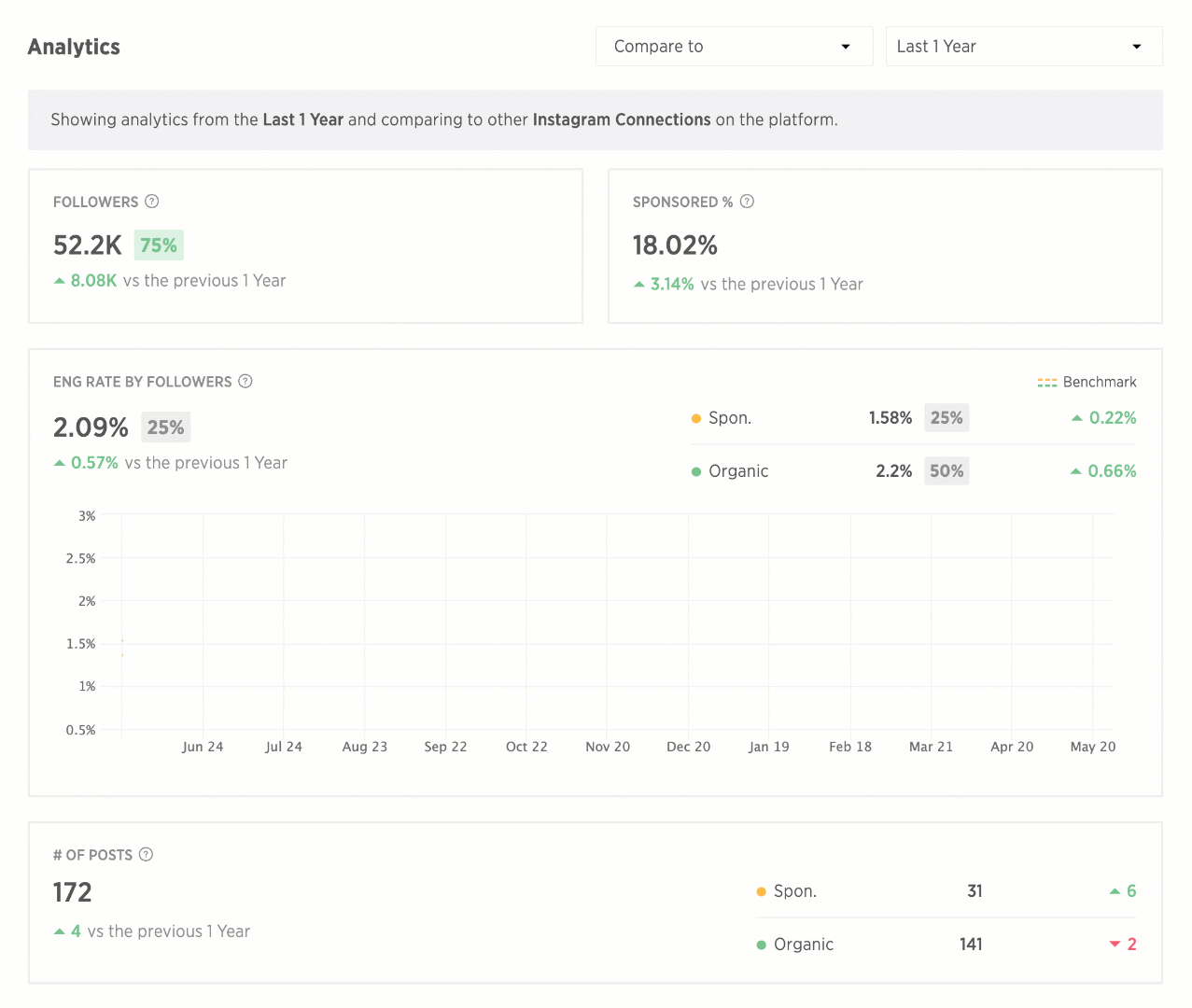
Task: Open the Last 1 Year date range dropdown
Action: point(1023,47)
